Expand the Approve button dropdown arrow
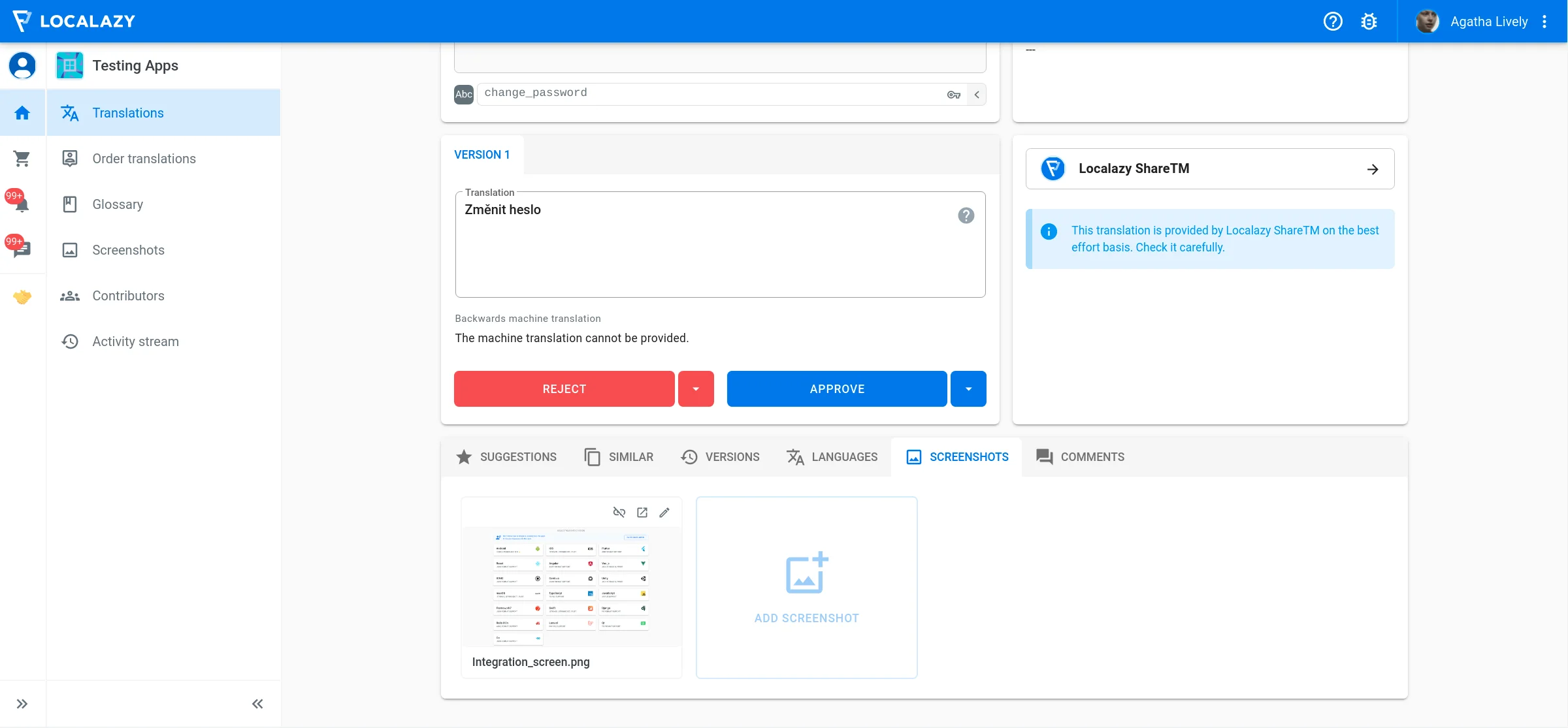 tap(968, 388)
